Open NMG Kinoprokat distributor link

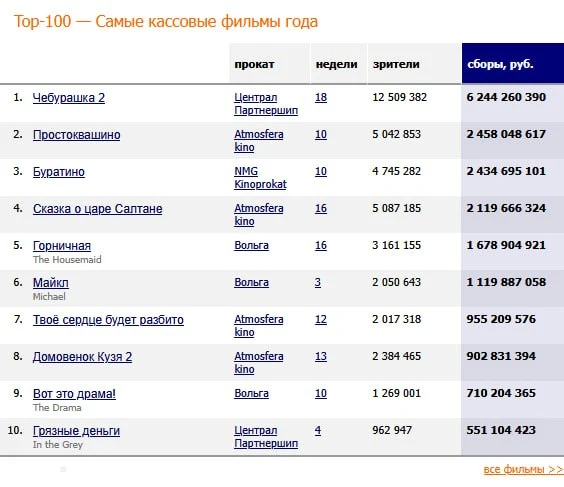click(260, 178)
